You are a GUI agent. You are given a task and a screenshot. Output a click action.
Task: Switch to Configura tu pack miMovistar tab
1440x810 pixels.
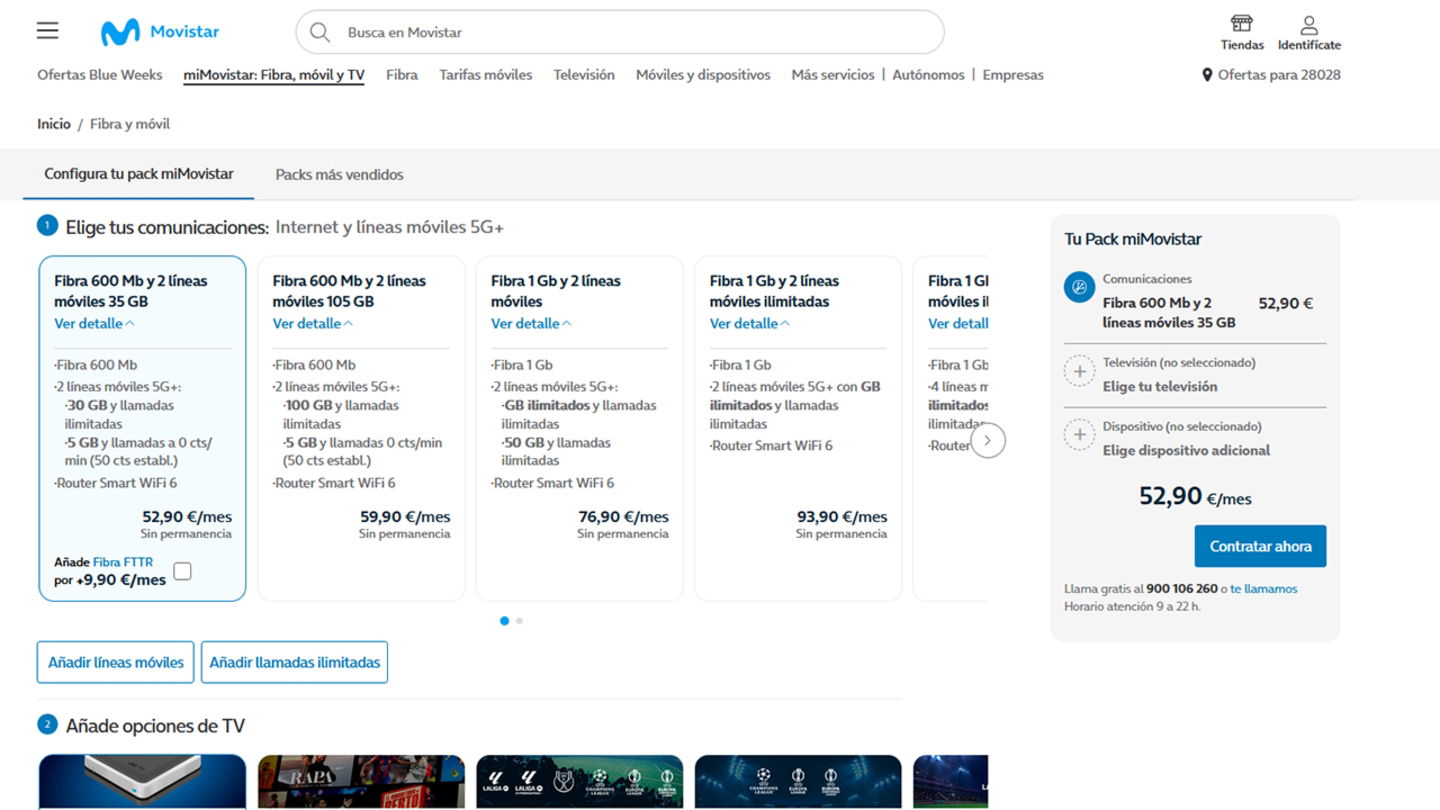[x=139, y=174]
